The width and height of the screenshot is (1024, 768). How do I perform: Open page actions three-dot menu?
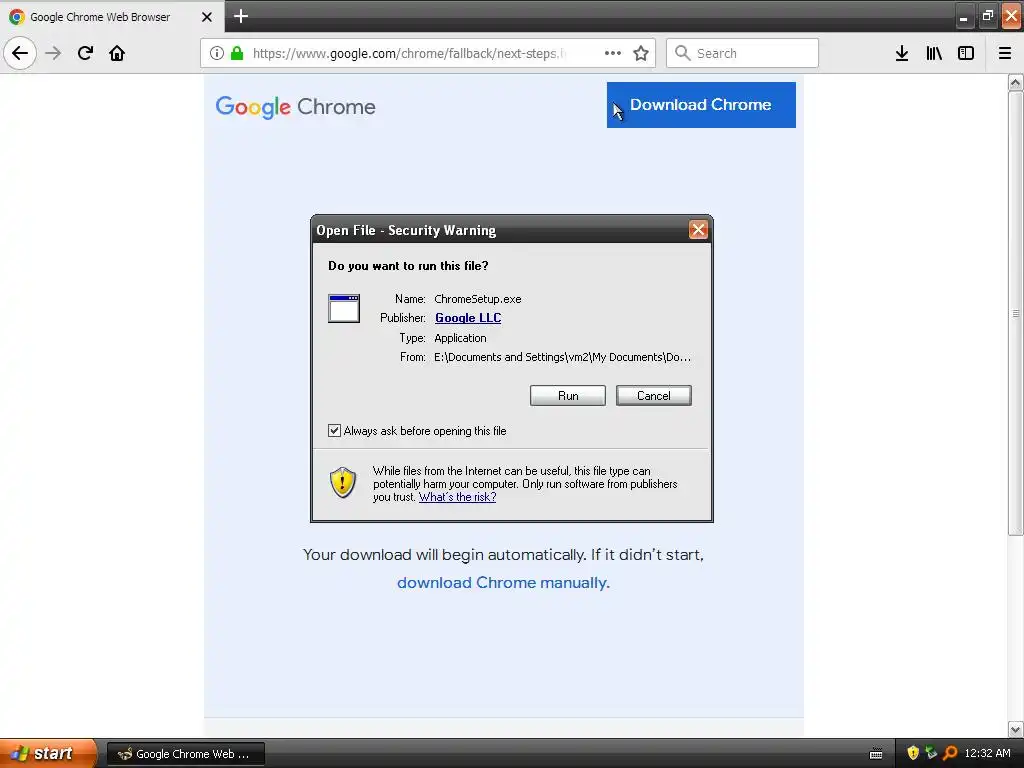pyautogui.click(x=613, y=53)
